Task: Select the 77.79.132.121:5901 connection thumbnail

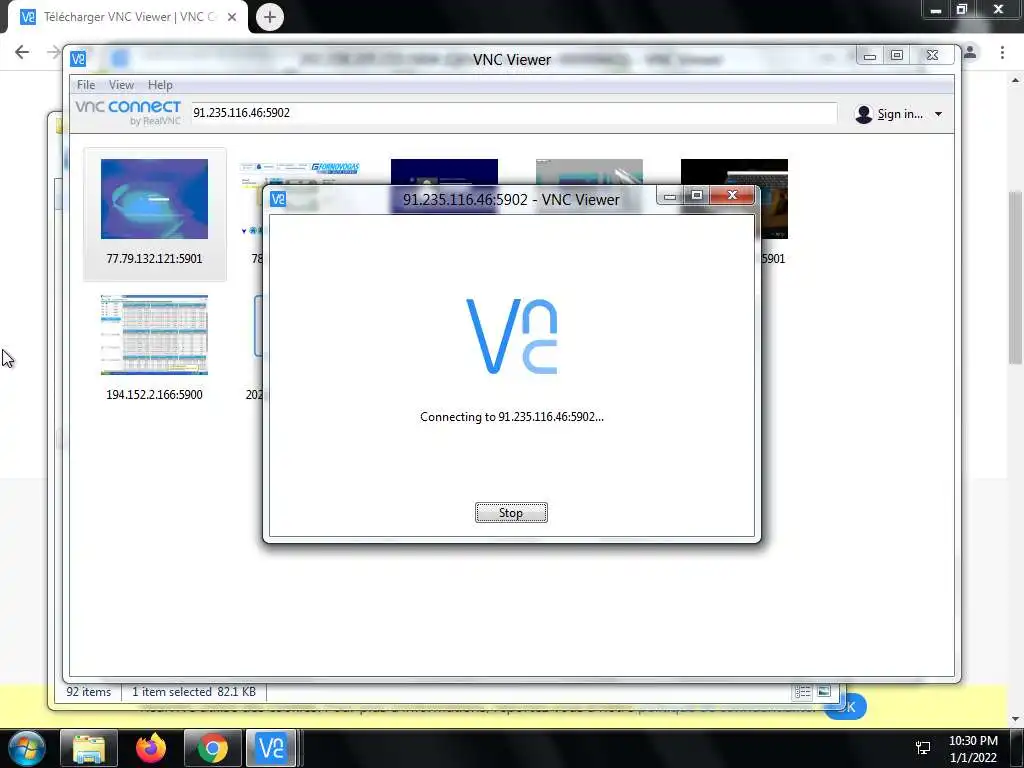Action: tap(154, 199)
